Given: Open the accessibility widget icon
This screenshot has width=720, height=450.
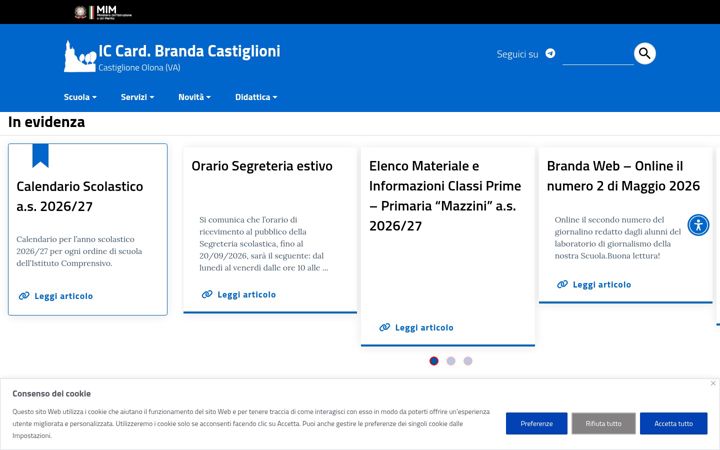Looking at the screenshot, I should (x=698, y=225).
